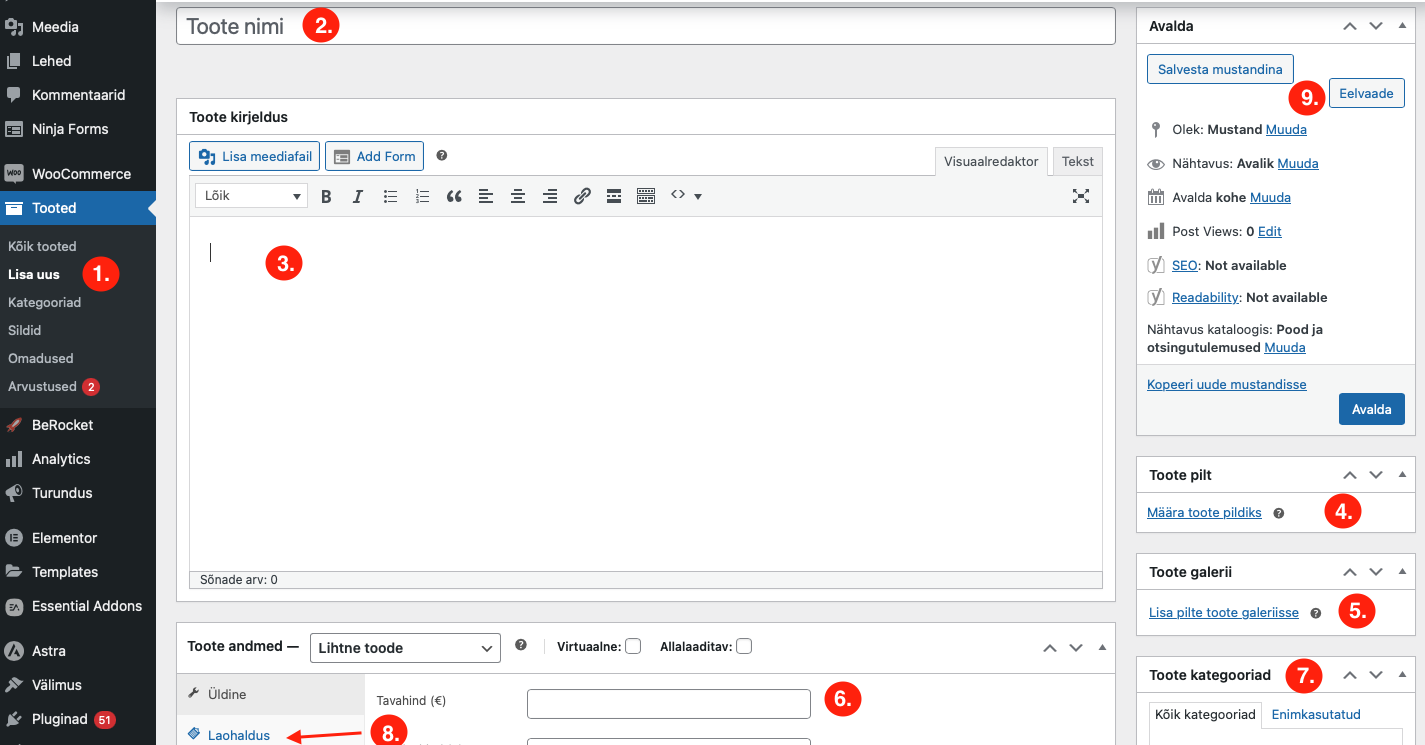Show the toolbar toggle keyboard icon
Viewport: 1425px width, 745px height.
point(646,196)
